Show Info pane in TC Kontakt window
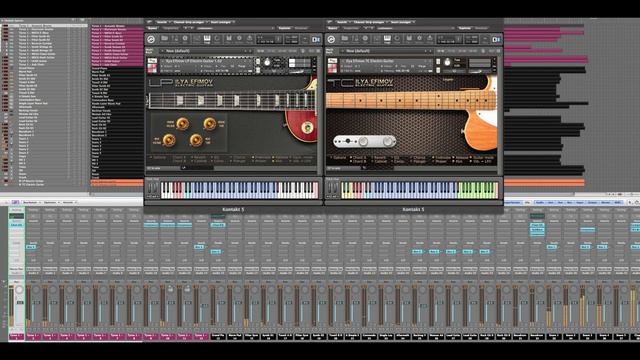This screenshot has width=640, height=360. (366, 39)
